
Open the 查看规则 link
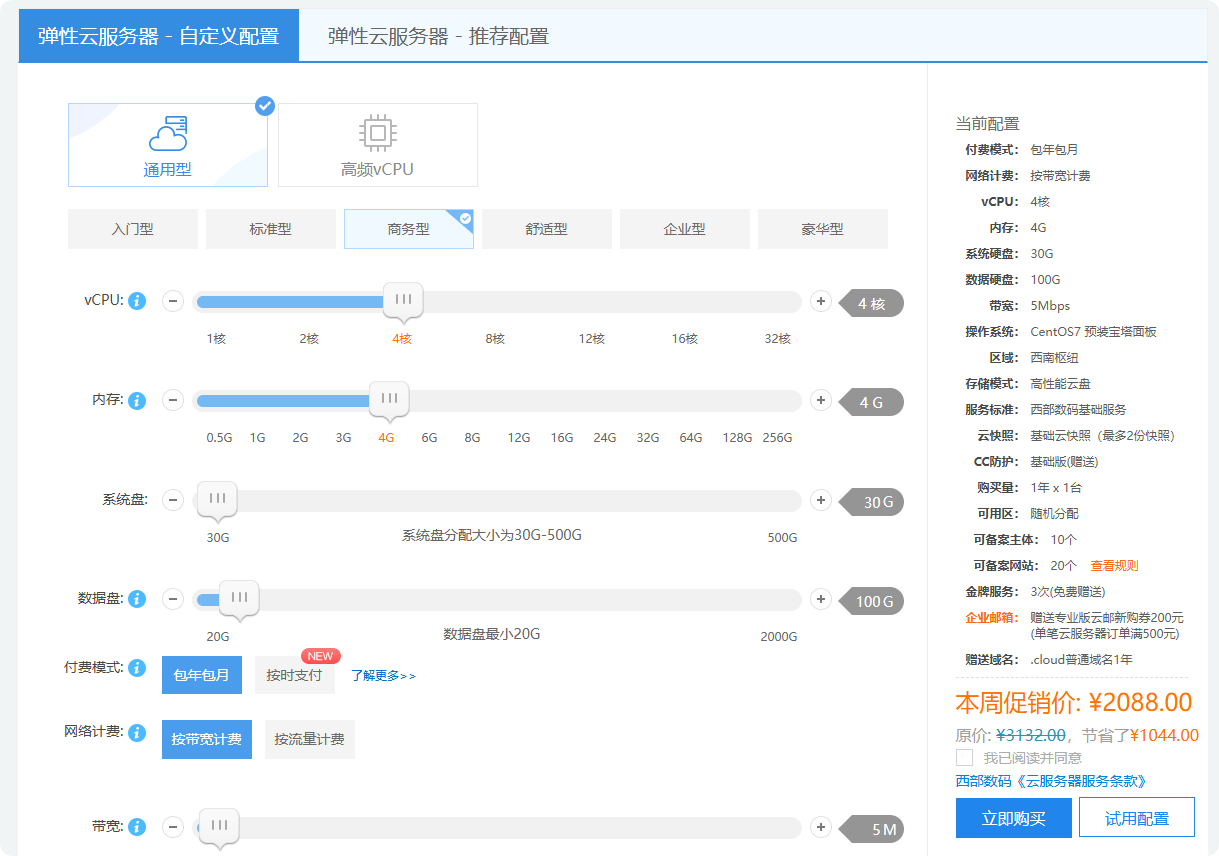tap(1114, 565)
